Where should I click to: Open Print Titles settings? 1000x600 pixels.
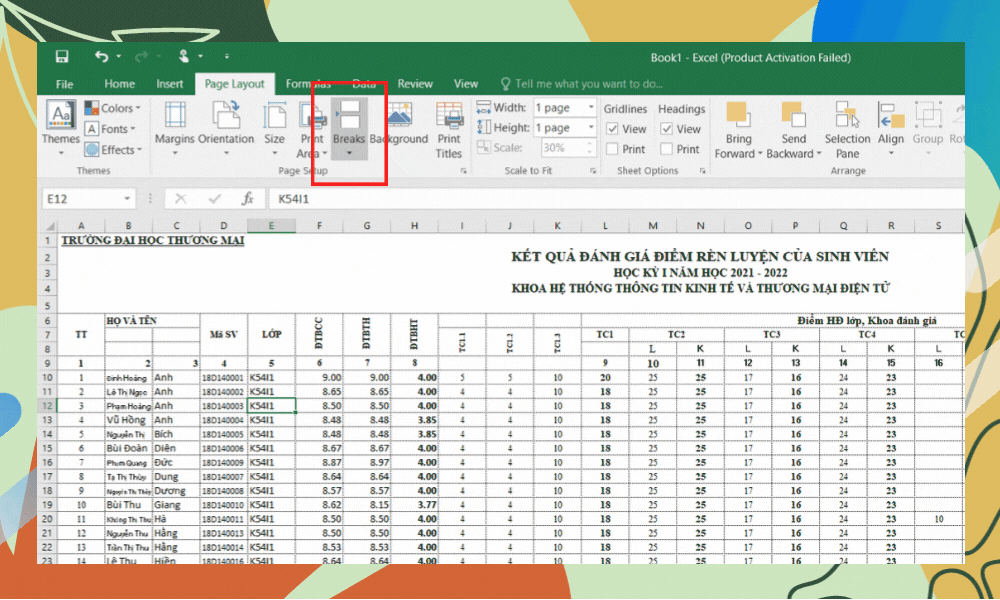coord(449,130)
